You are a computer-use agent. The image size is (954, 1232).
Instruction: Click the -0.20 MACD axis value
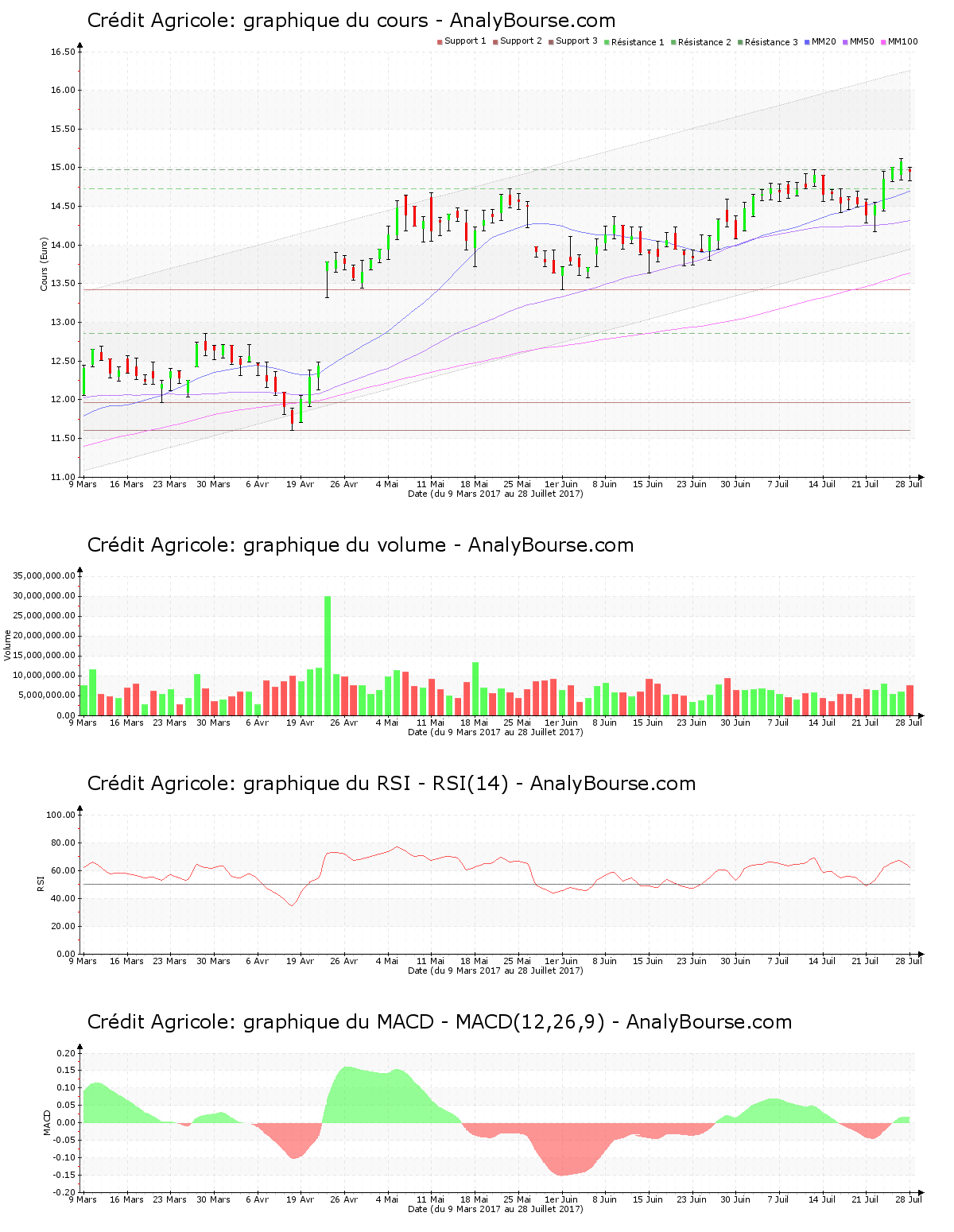(x=66, y=1192)
